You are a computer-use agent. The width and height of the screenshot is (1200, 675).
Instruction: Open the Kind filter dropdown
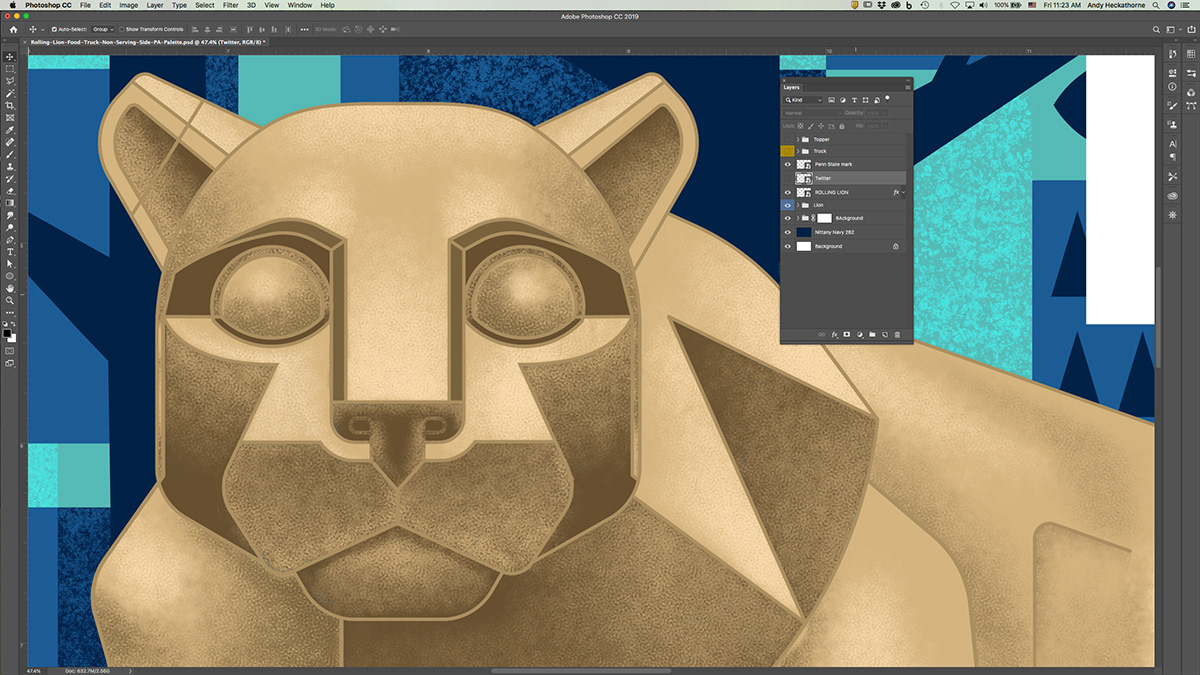pos(803,100)
